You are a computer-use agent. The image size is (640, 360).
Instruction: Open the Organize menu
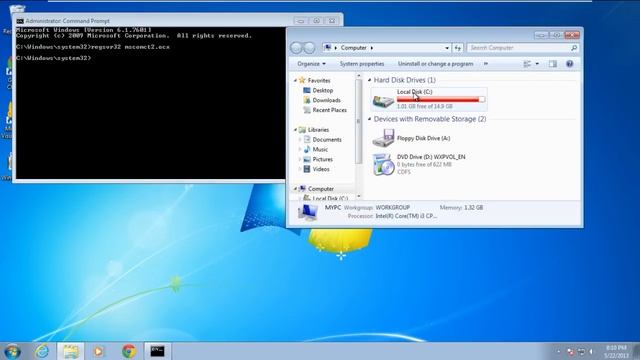tap(311, 64)
